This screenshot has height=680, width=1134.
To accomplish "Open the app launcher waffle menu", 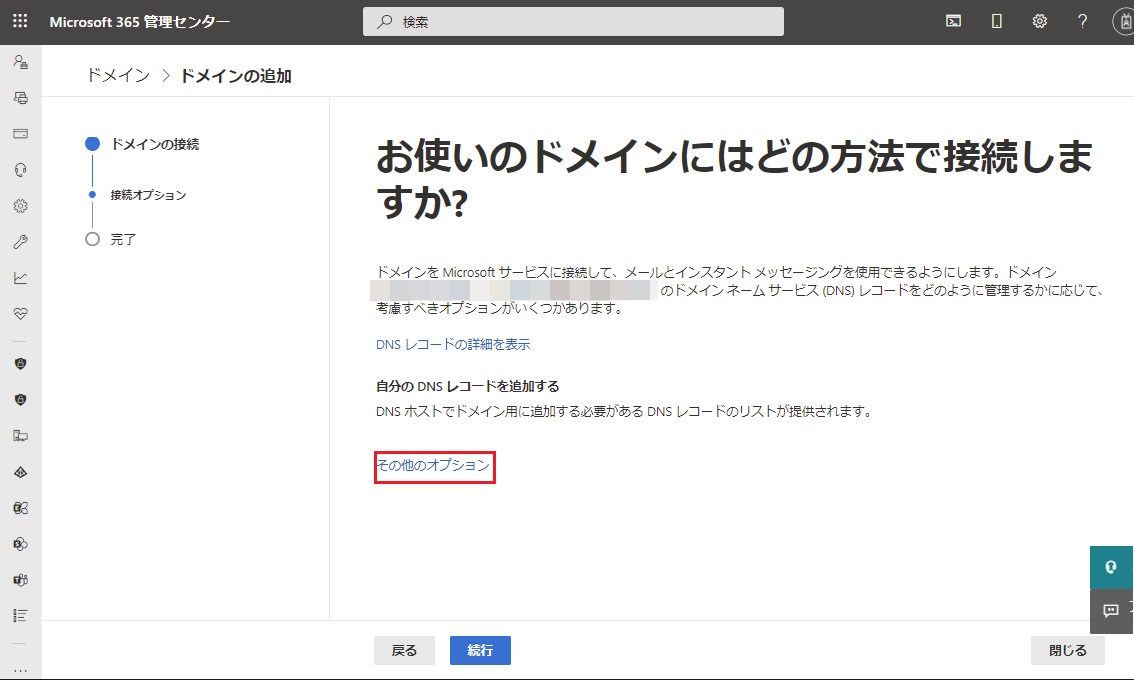I will click(x=20, y=21).
